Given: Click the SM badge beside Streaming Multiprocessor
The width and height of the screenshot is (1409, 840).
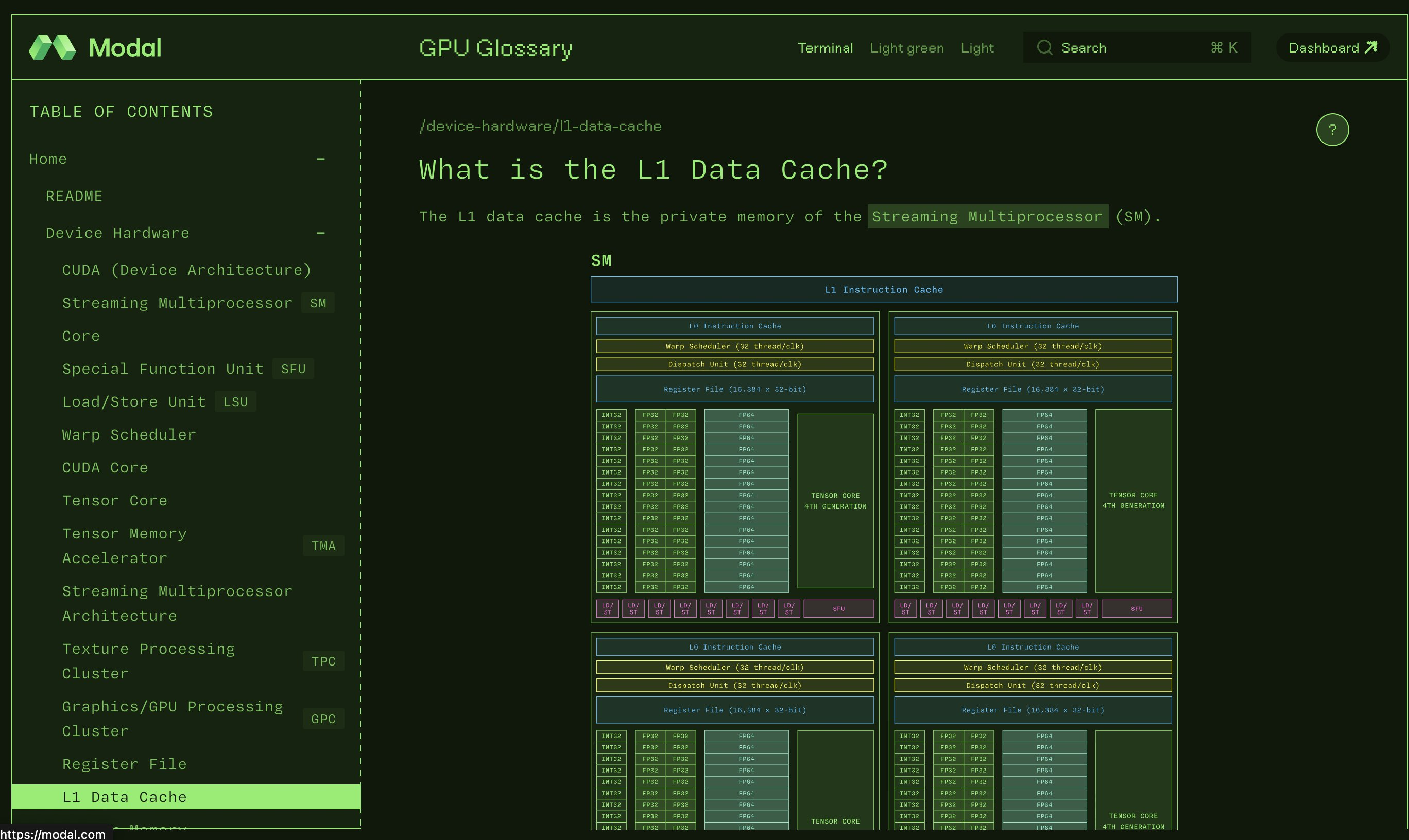Looking at the screenshot, I should coord(318,303).
